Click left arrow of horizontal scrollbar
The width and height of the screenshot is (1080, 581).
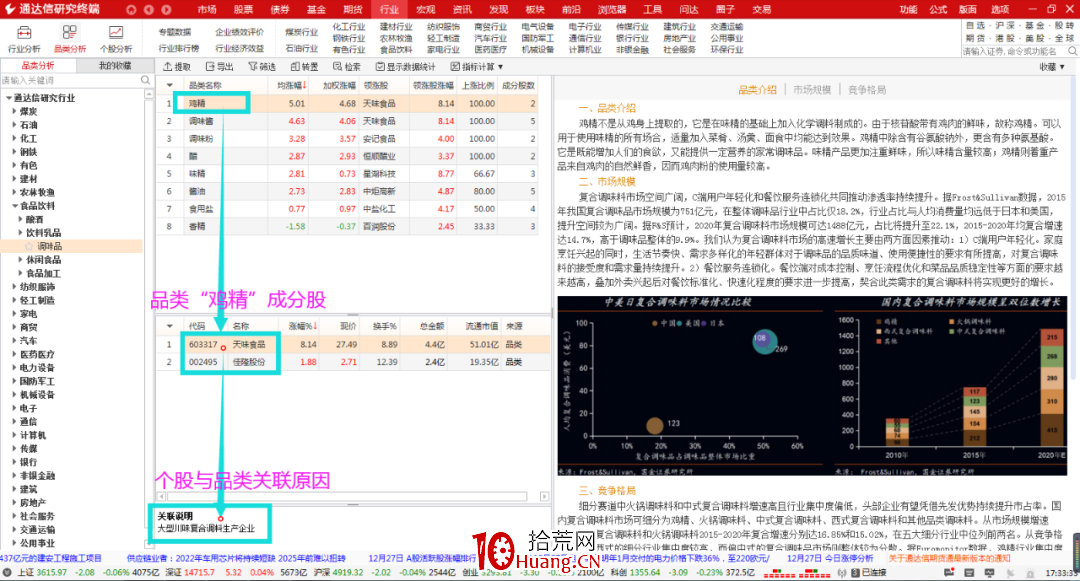click(161, 496)
